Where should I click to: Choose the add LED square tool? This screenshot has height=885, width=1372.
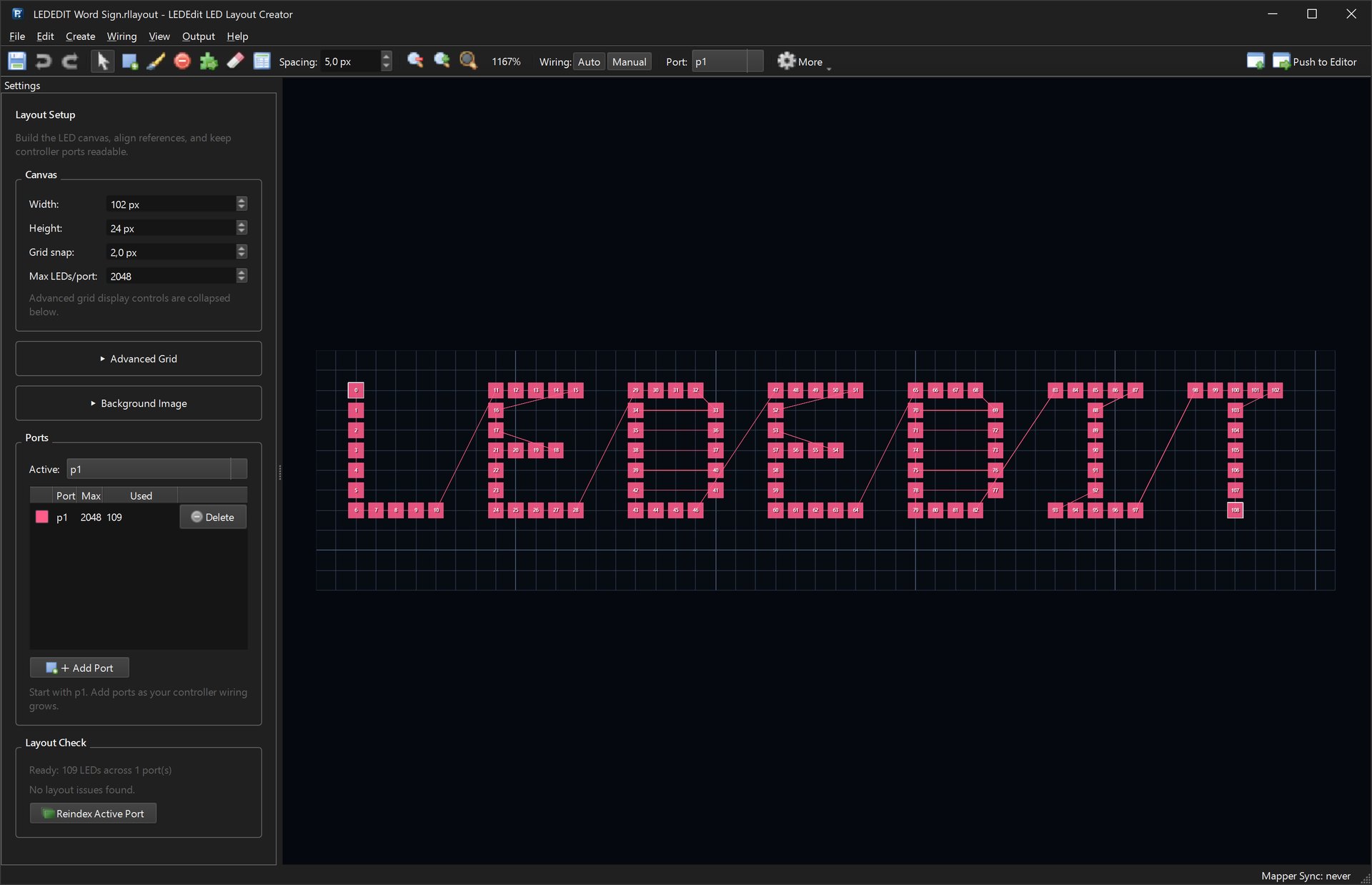pos(129,61)
